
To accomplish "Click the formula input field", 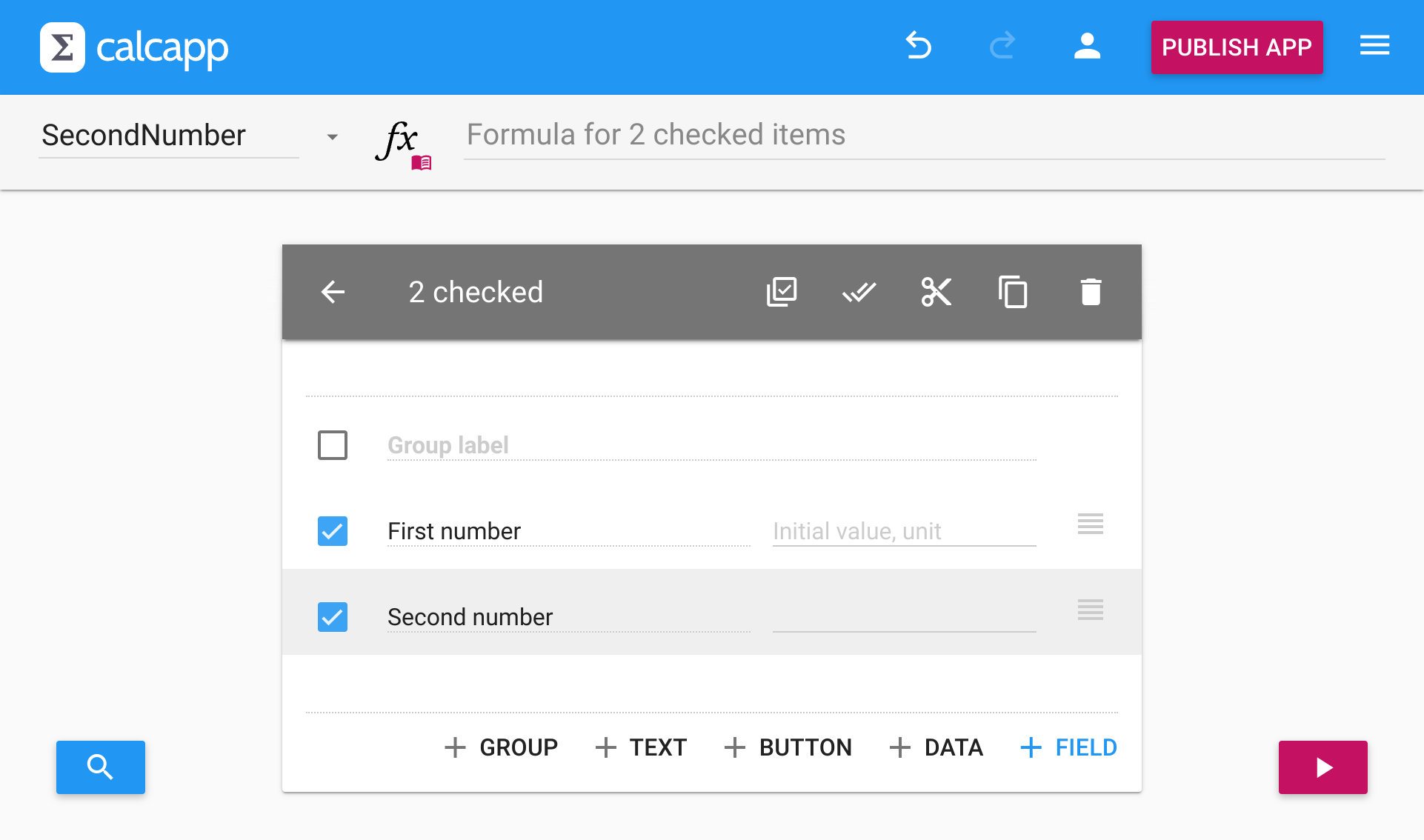I will (923, 136).
